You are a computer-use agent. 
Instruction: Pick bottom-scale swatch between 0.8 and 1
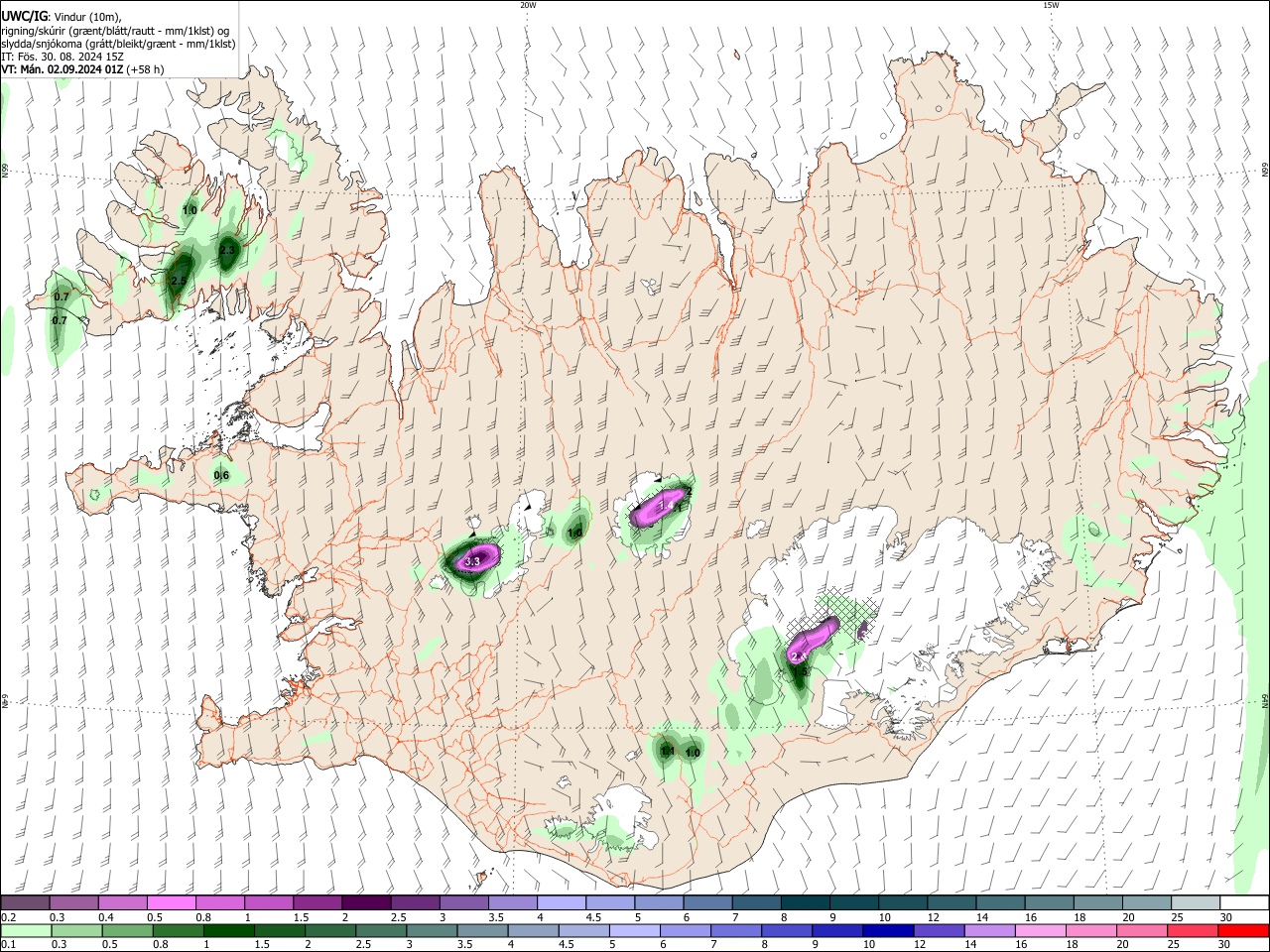178,931
